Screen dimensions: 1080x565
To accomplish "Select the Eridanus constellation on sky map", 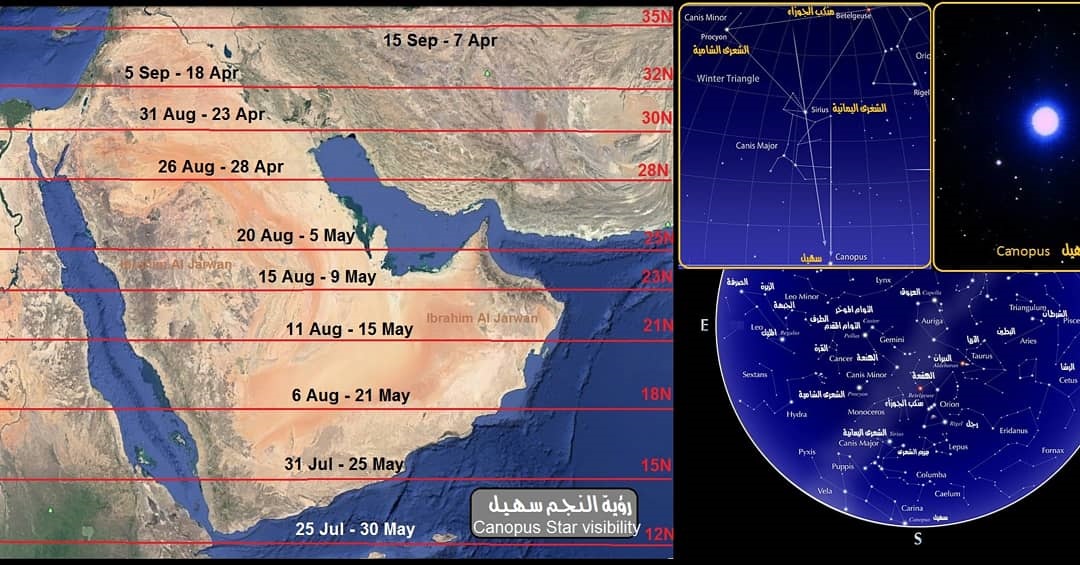I will tap(1013, 430).
